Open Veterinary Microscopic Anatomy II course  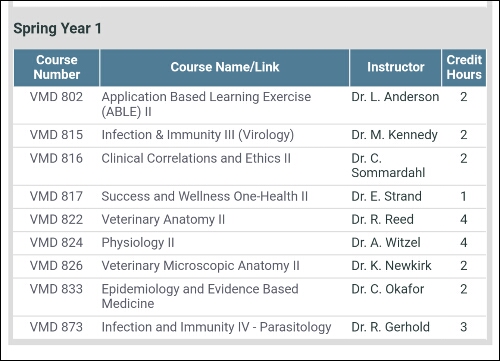201,266
